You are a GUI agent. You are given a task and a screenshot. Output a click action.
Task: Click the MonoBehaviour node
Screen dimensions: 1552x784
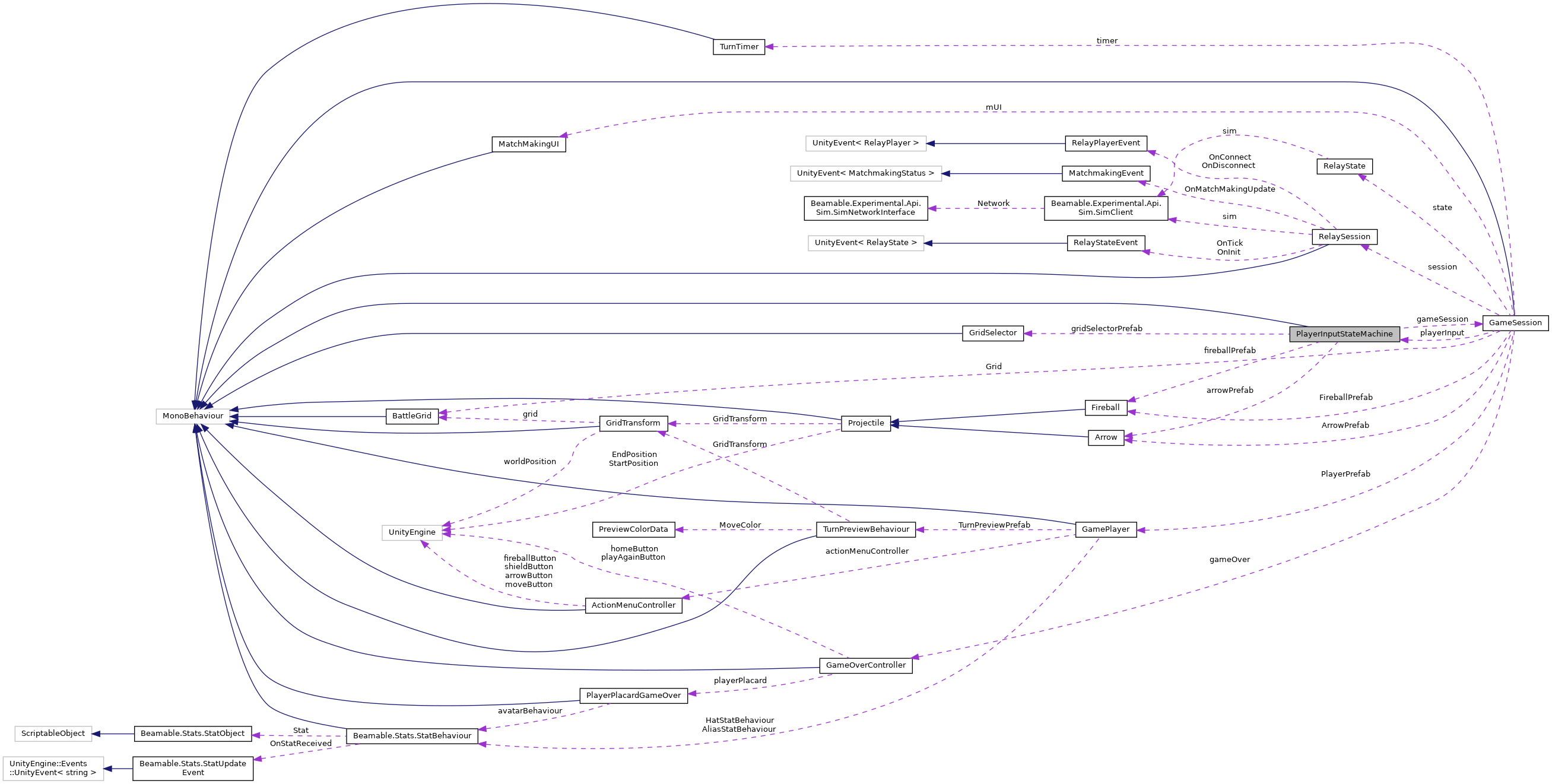pos(193,416)
